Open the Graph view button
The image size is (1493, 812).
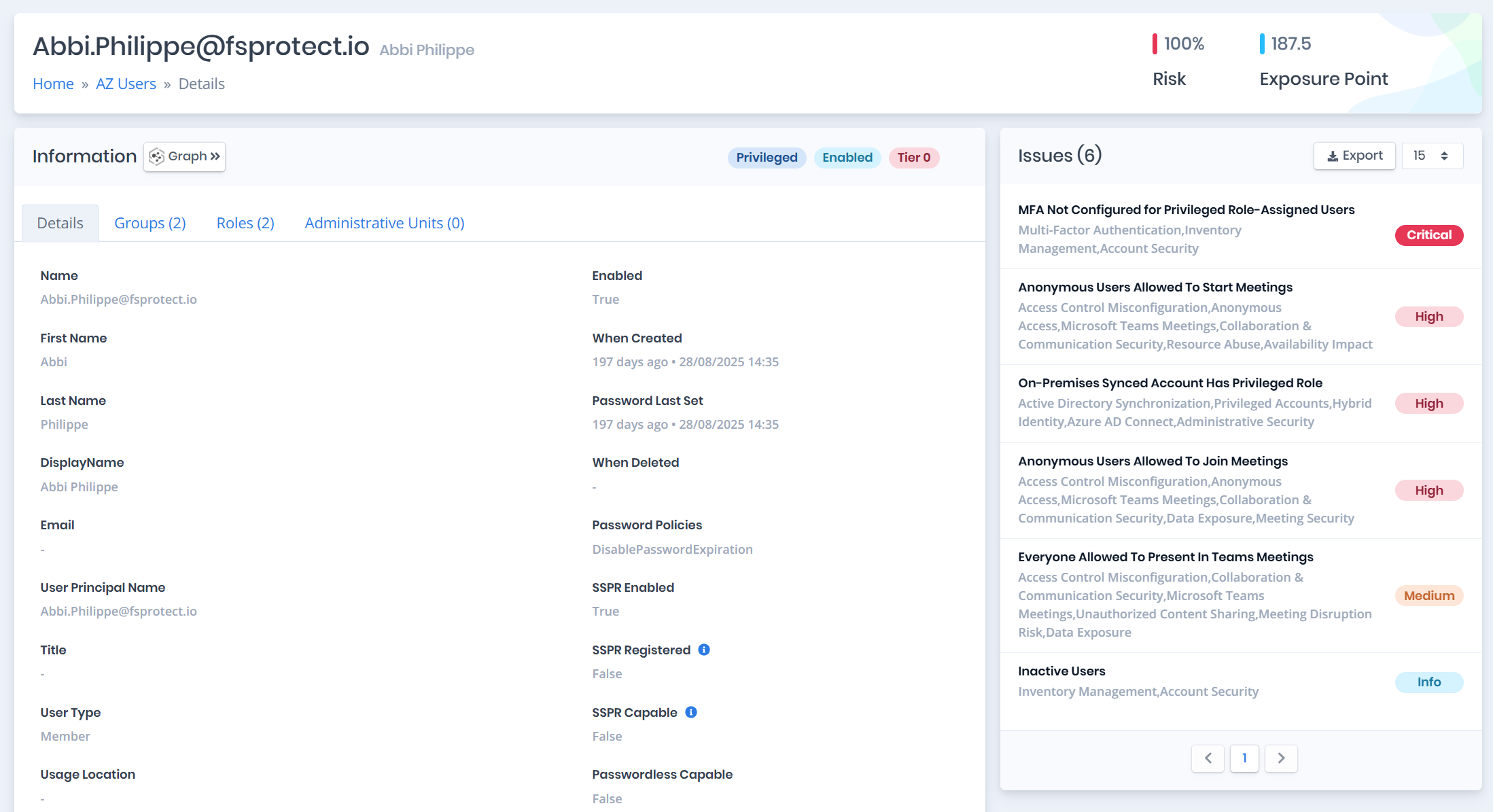coord(184,156)
